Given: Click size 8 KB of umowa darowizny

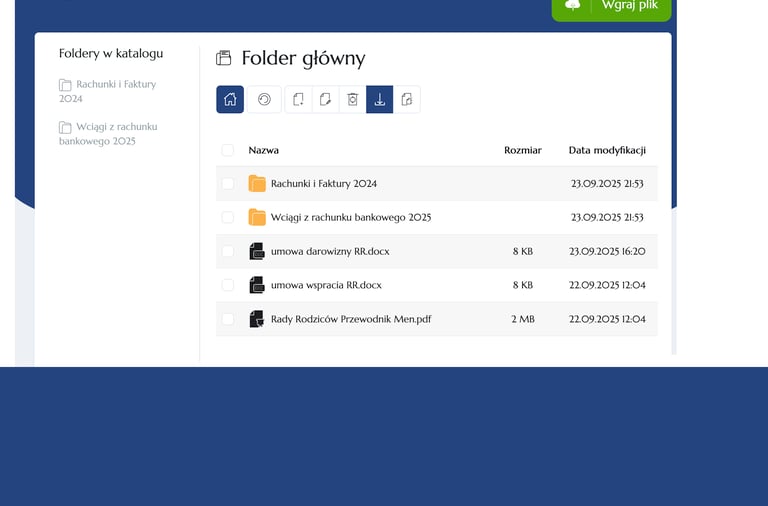Looking at the screenshot, I should pyautogui.click(x=523, y=251).
